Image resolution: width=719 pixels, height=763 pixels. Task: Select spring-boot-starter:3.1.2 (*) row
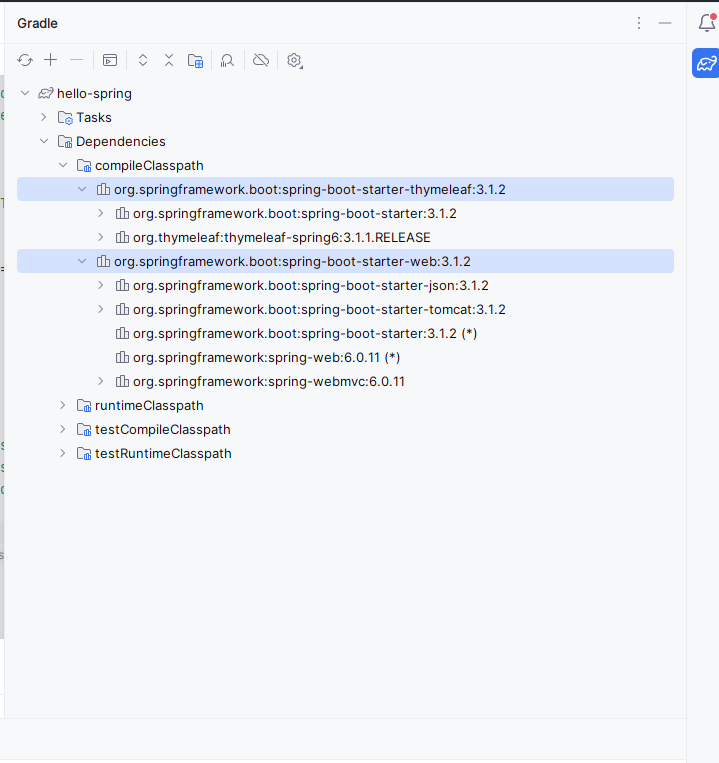coord(345,333)
